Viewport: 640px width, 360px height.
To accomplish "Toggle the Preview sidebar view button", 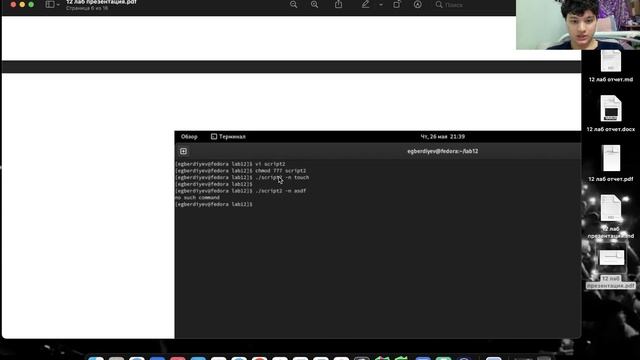I will tap(50, 4).
